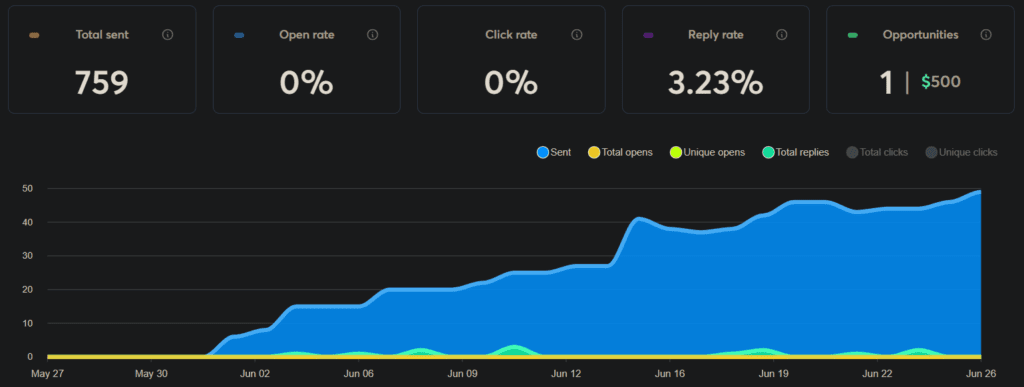Screen dimensions: 1024x387
Task: Click the info icon beside Open rate
Action: (x=372, y=35)
